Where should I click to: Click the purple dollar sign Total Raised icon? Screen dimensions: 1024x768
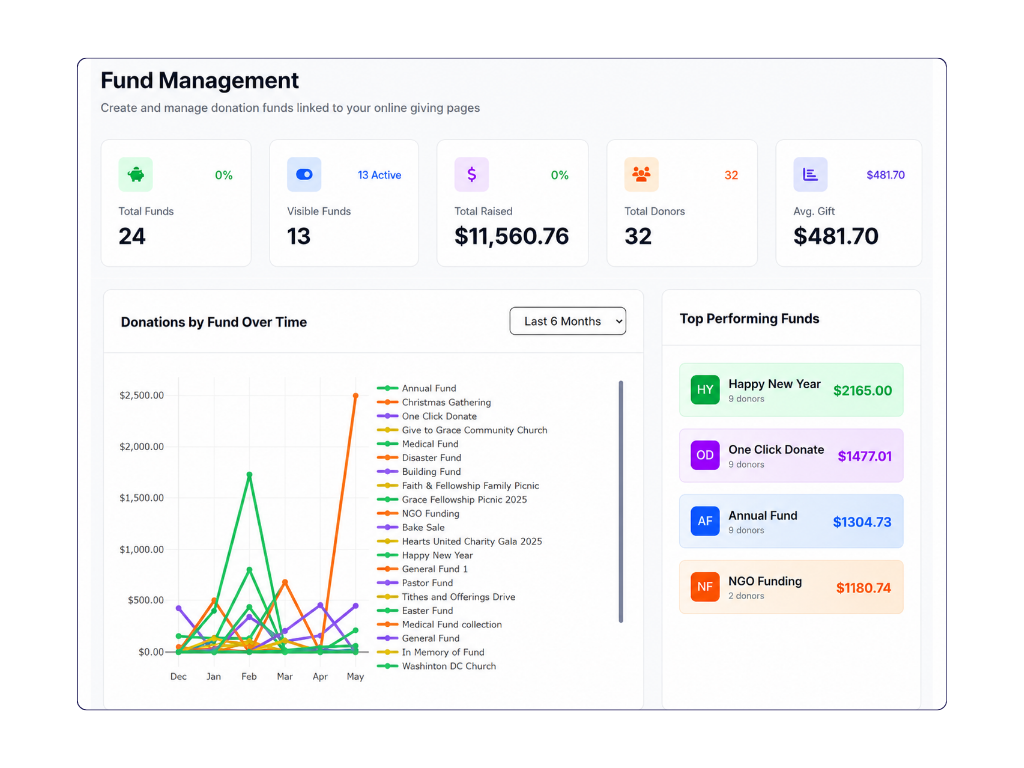(472, 174)
